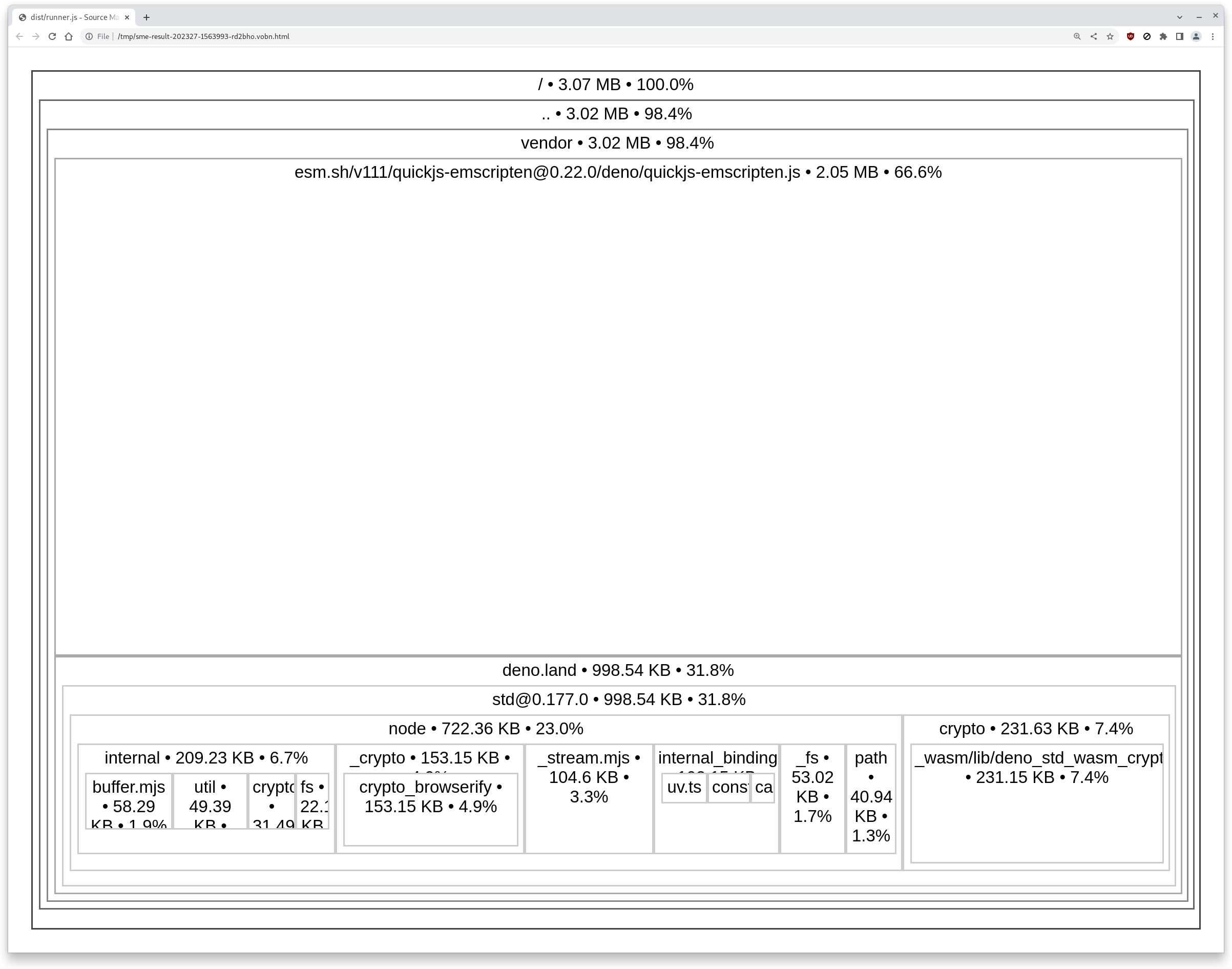Image resolution: width=1232 pixels, height=969 pixels.
Task: Click the zoom magnifier icon in address bar
Action: click(1077, 36)
